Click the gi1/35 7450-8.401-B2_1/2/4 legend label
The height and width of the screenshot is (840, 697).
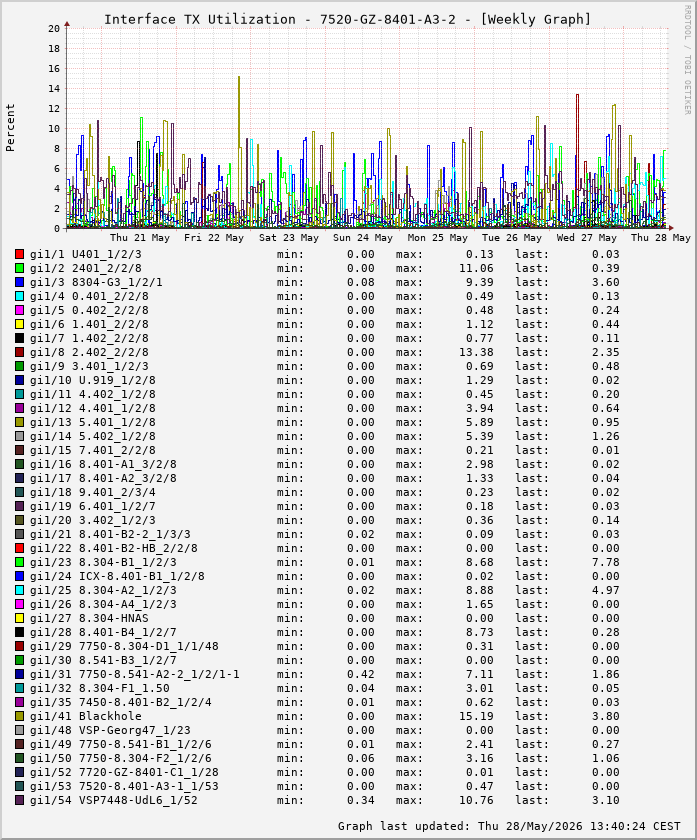[x=121, y=702]
